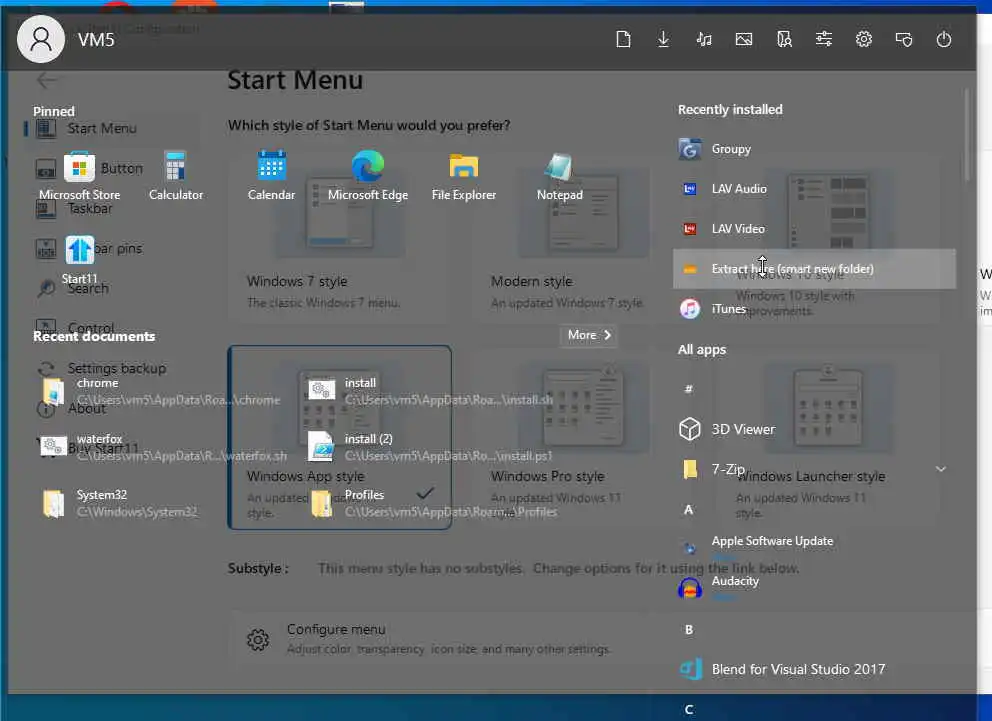Image resolution: width=992 pixels, height=721 pixels.
Task: Open recent install document (install.sh)
Action: point(430,391)
